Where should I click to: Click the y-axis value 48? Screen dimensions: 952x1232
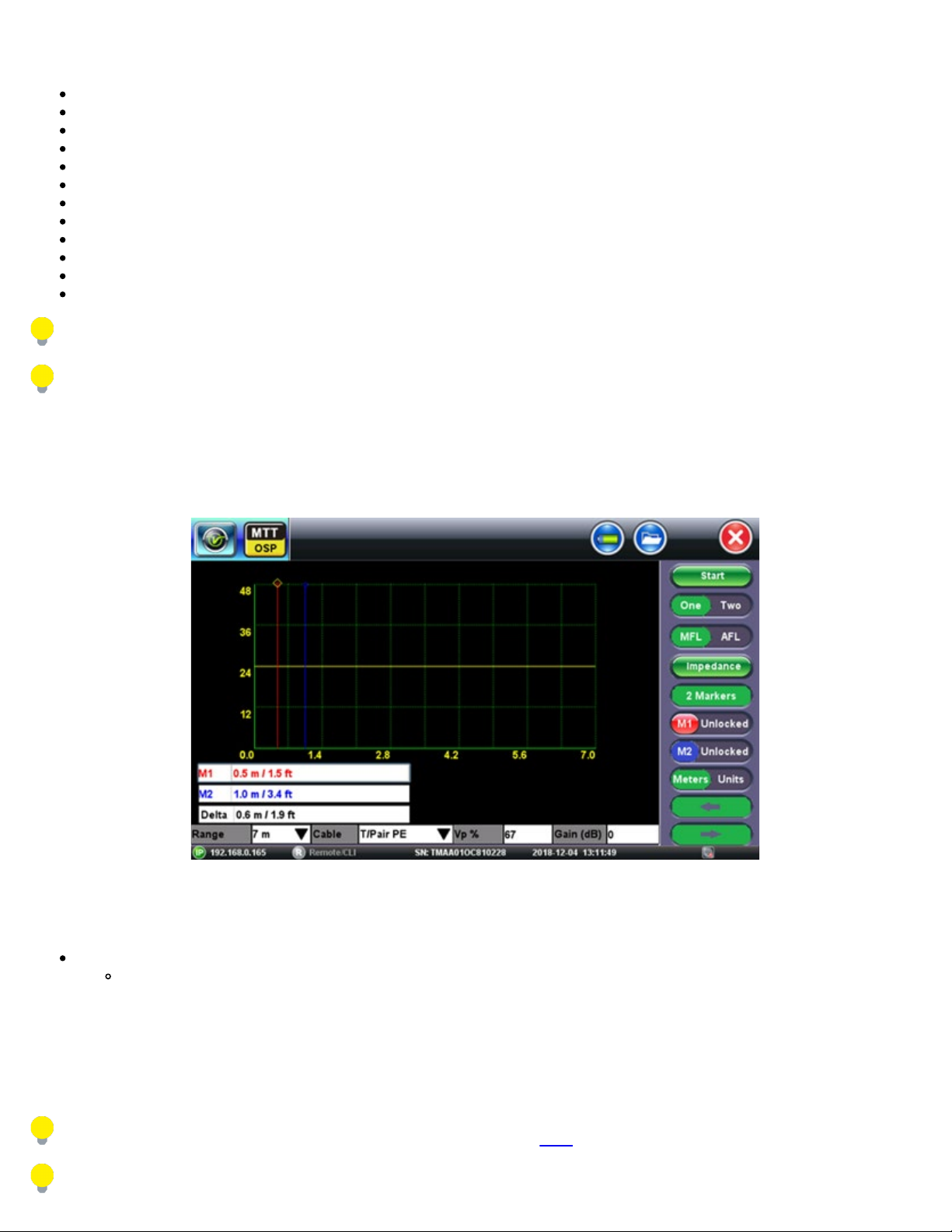246,592
